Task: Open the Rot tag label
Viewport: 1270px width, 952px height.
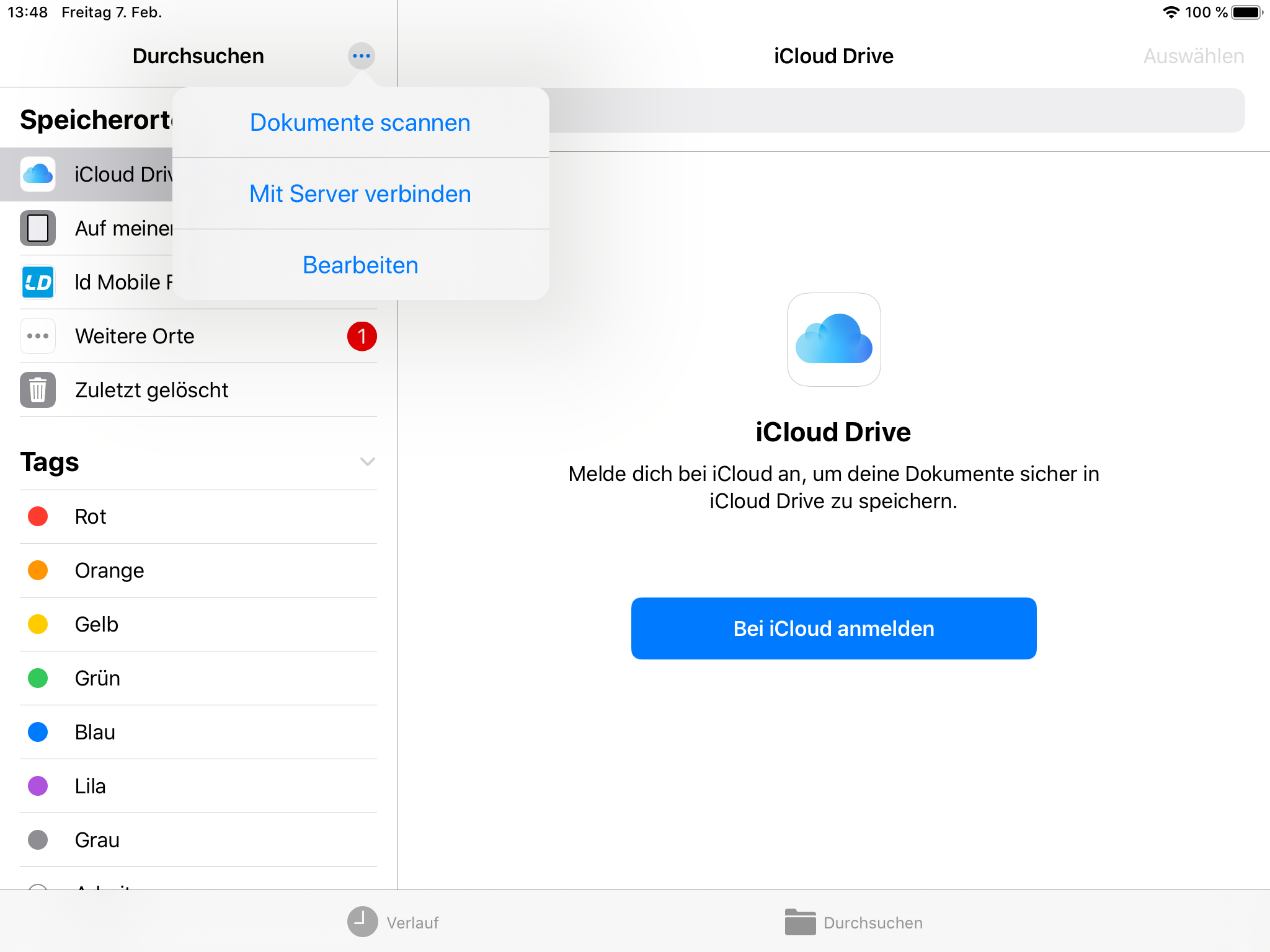Action: (x=91, y=516)
